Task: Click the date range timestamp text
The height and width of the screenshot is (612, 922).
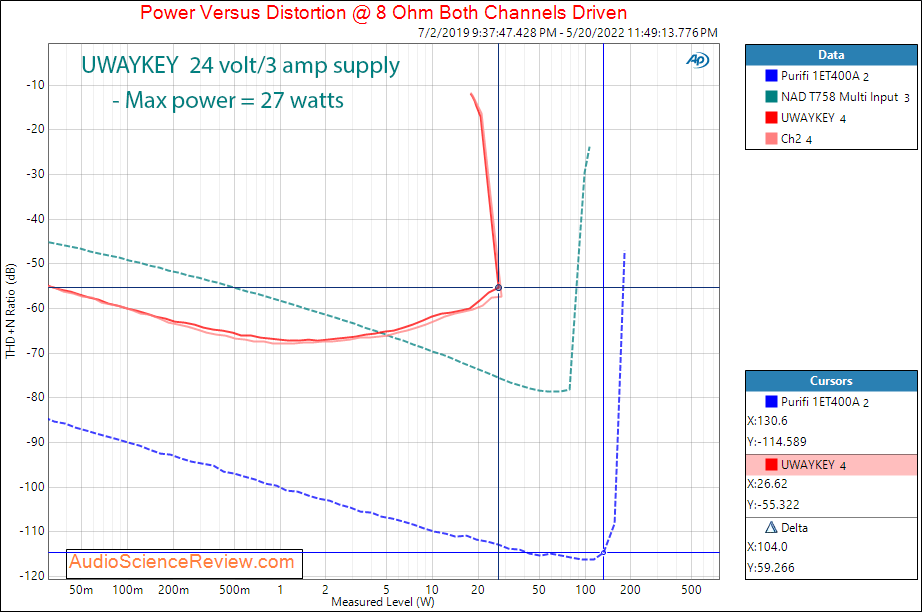Action: [567, 33]
